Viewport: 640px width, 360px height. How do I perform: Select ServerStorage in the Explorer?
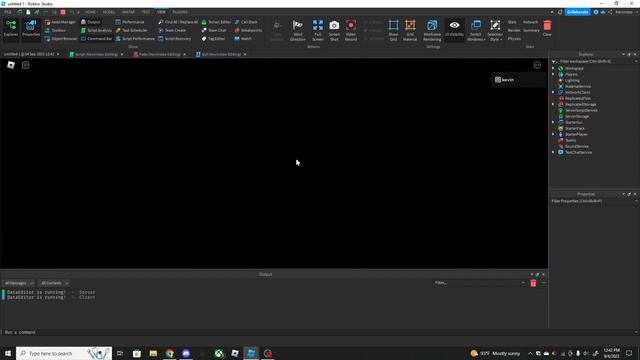577,116
